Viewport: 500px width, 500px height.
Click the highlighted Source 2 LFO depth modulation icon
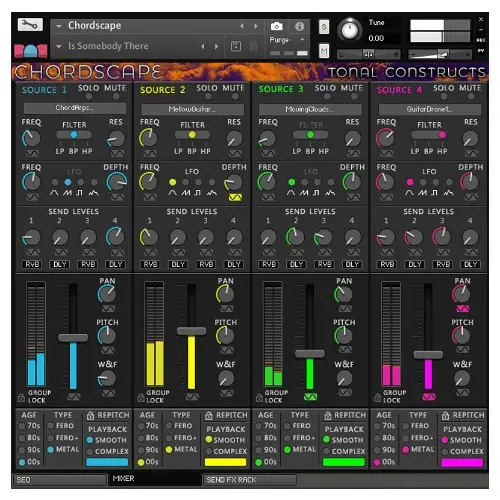[x=235, y=198]
